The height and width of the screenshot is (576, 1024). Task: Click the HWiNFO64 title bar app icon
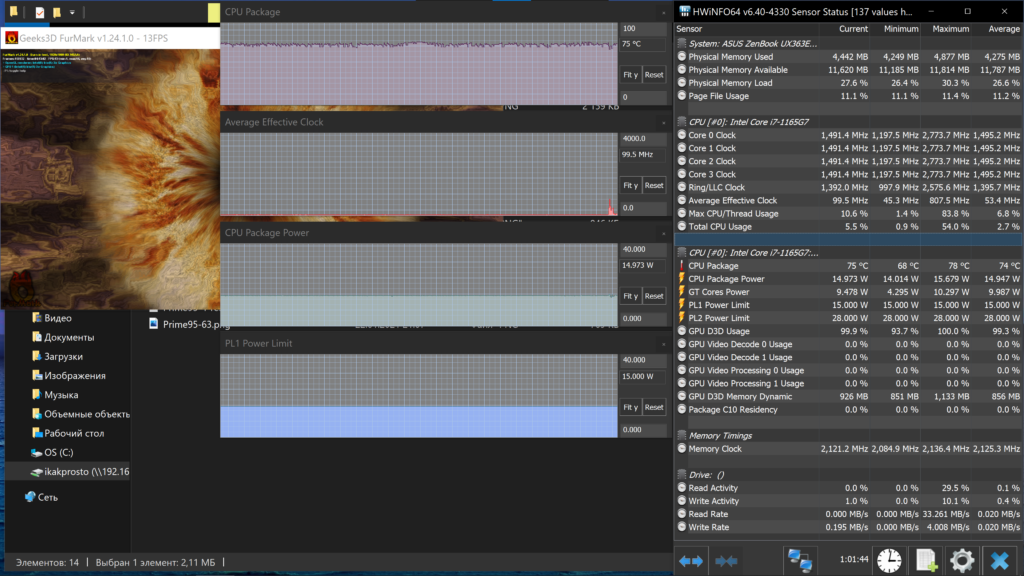pos(684,11)
